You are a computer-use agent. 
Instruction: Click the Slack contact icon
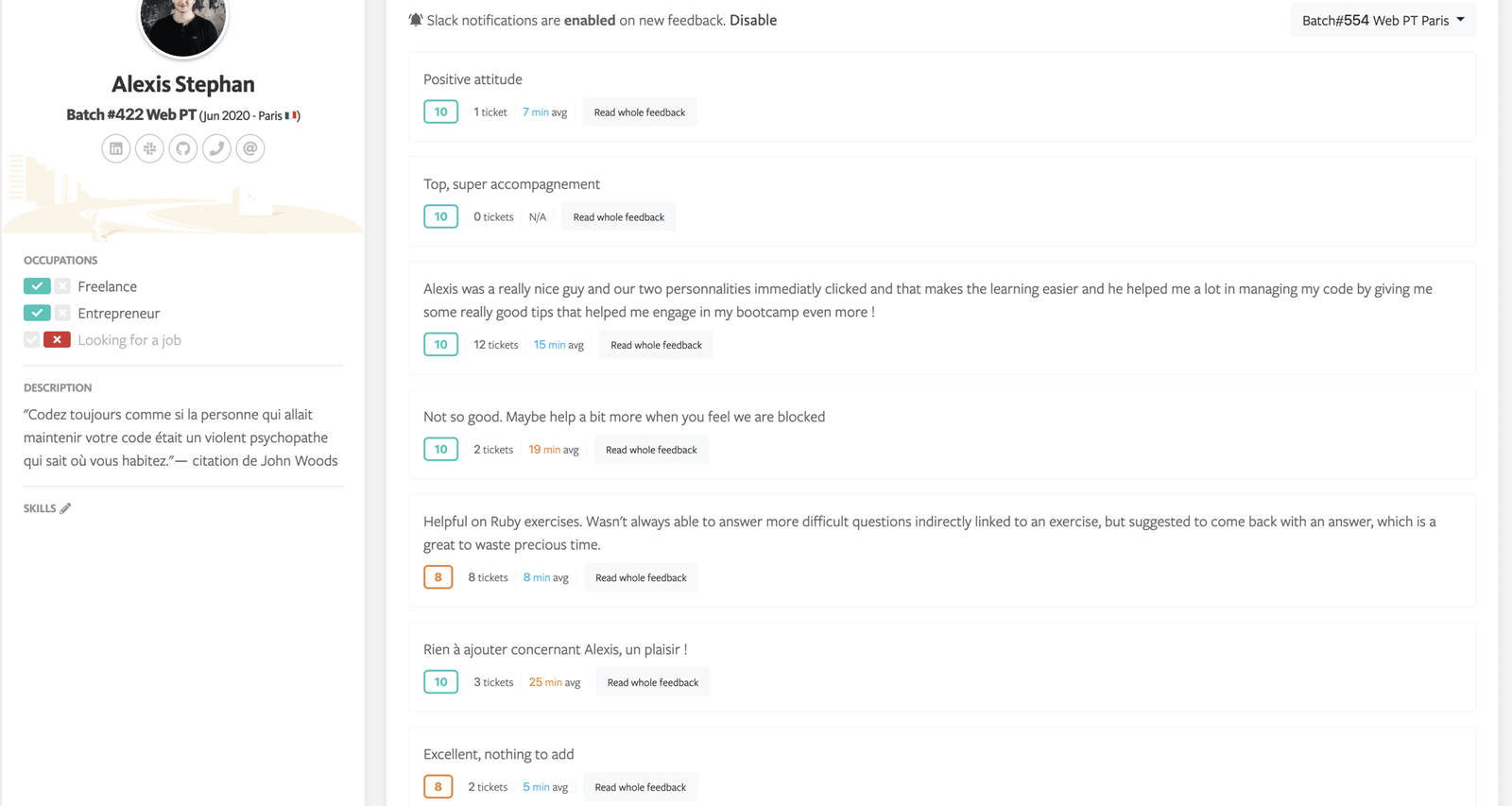point(149,148)
